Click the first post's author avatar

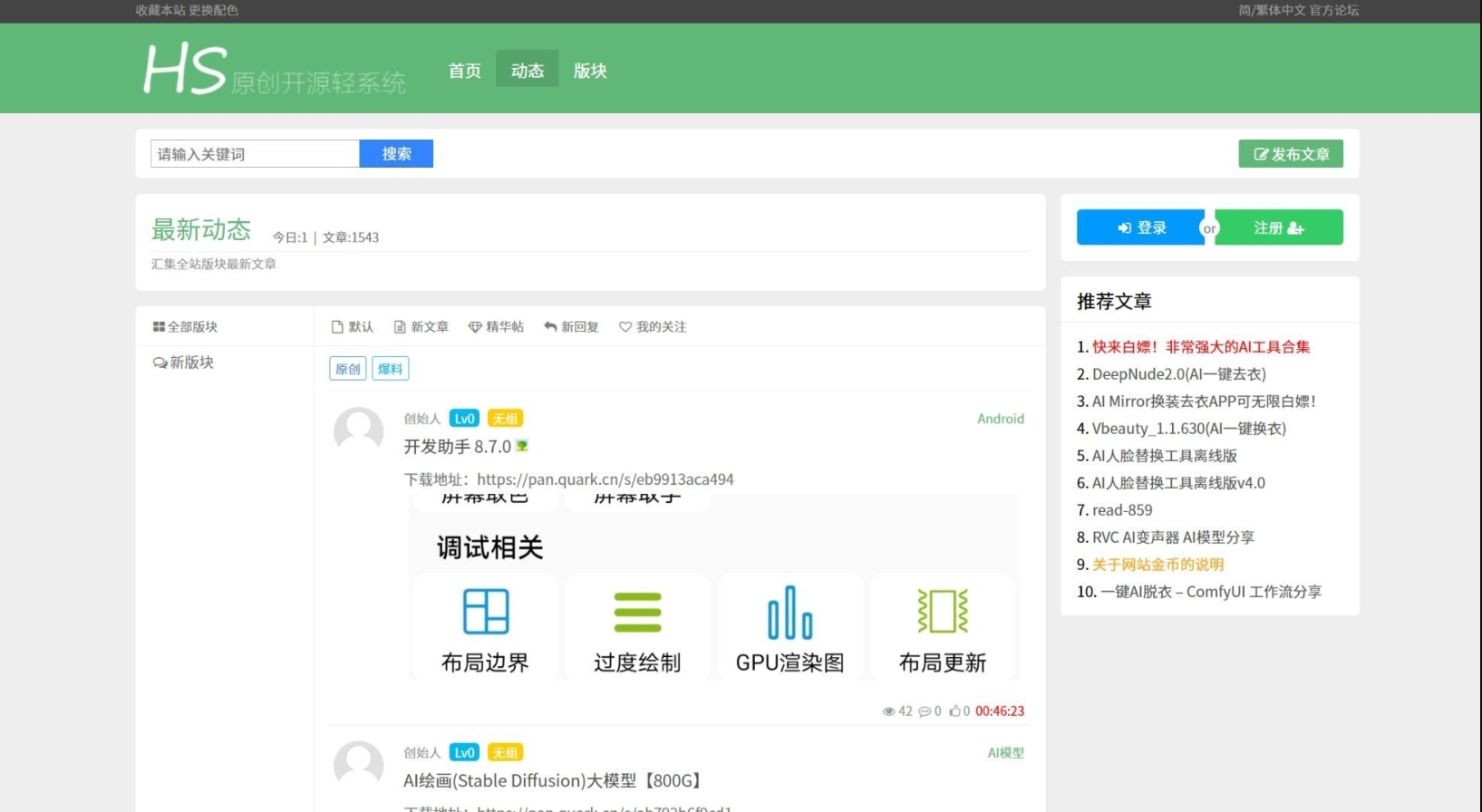(x=359, y=430)
